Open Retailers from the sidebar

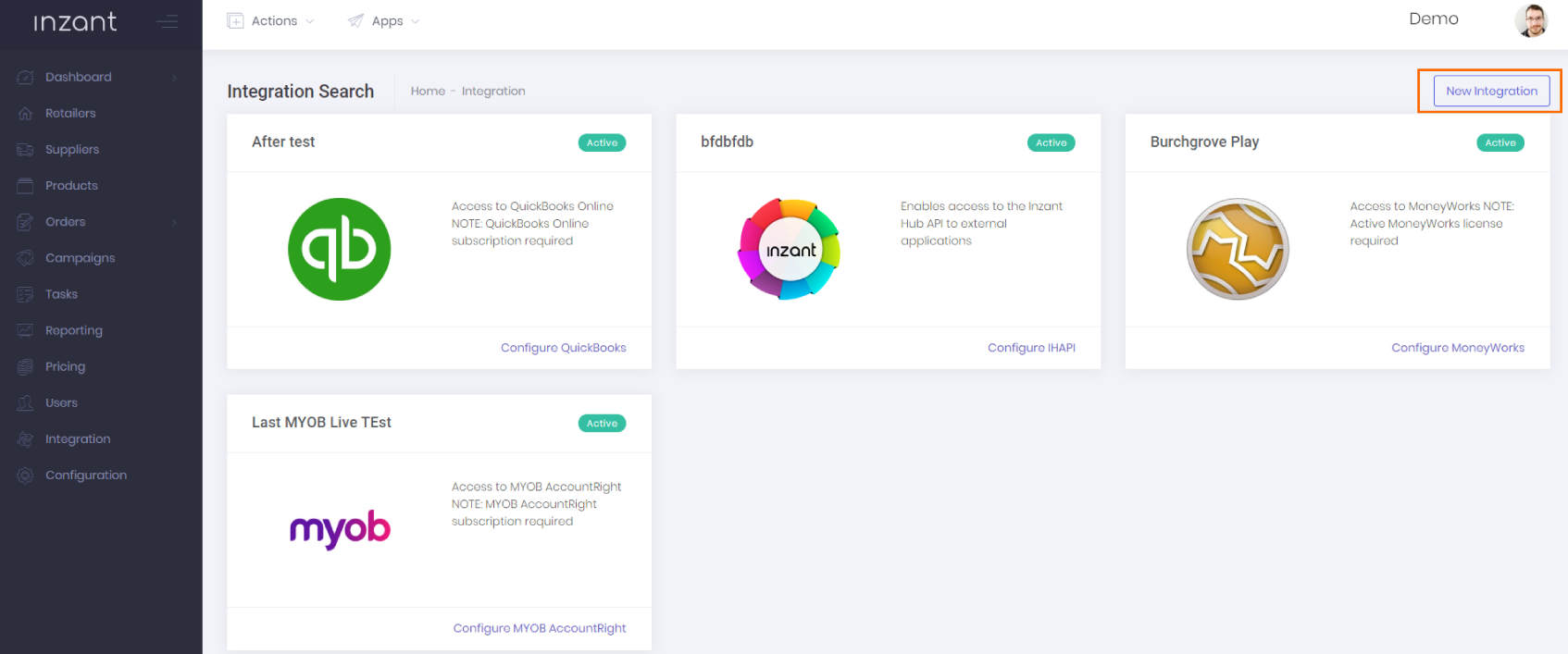tap(70, 114)
